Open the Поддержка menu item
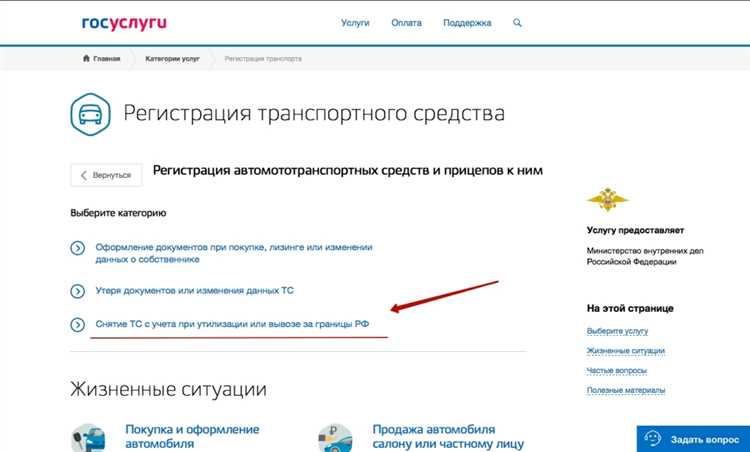Screen dimensions: 750x452 467,23
